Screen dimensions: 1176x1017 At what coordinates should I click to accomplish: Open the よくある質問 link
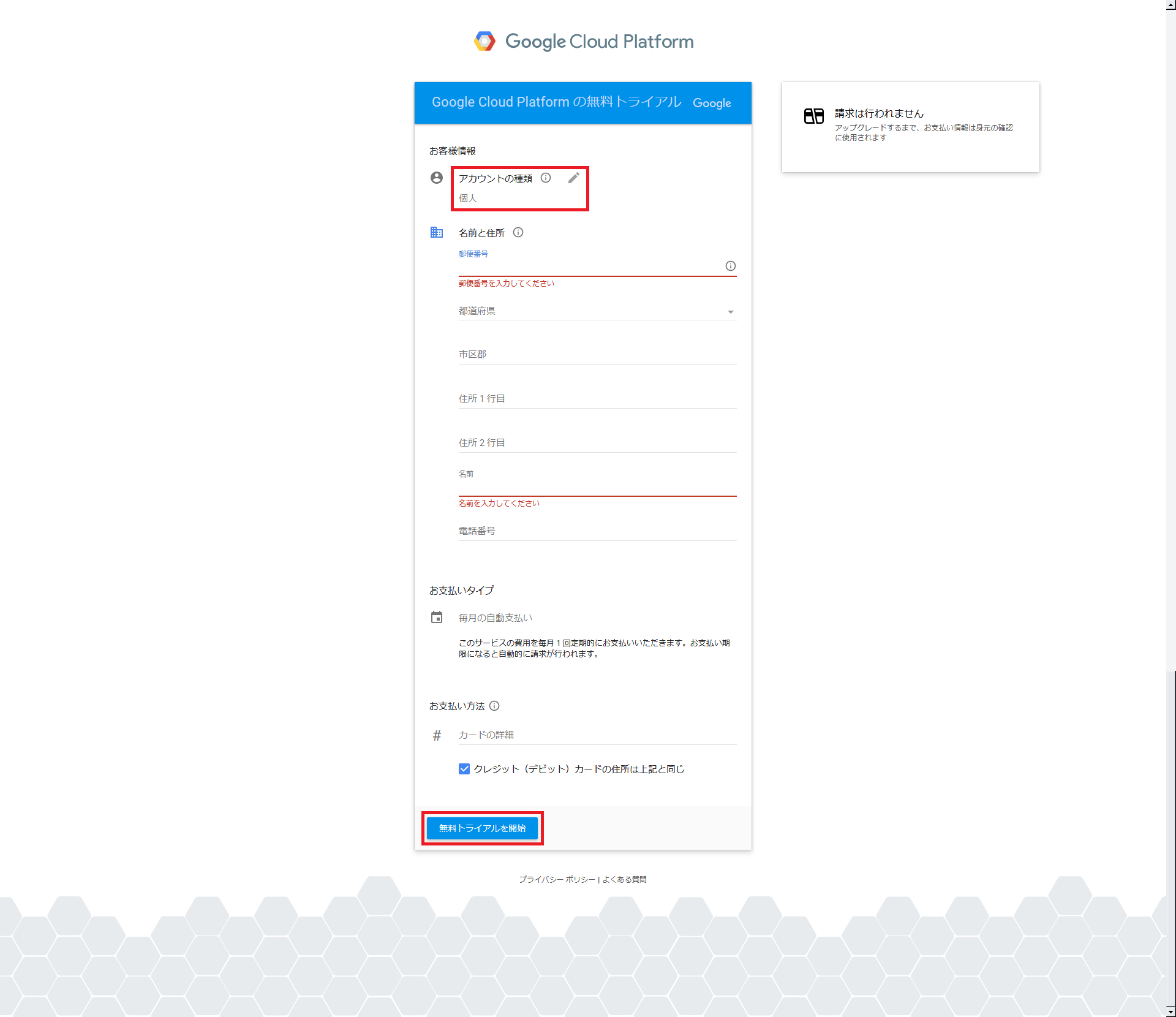tap(624, 879)
